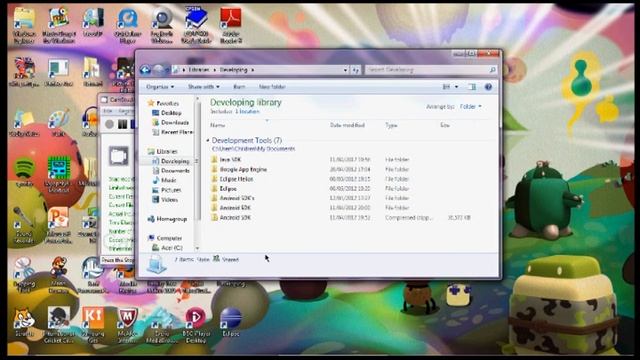
Task: Open the green circuit-chip desktop icon
Action: tap(59, 173)
